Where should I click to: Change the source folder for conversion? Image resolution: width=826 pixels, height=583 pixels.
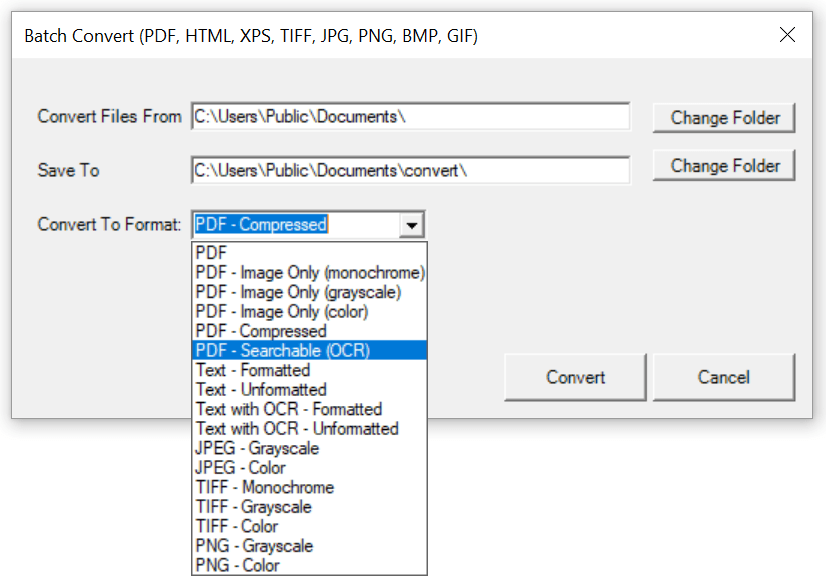click(723, 117)
